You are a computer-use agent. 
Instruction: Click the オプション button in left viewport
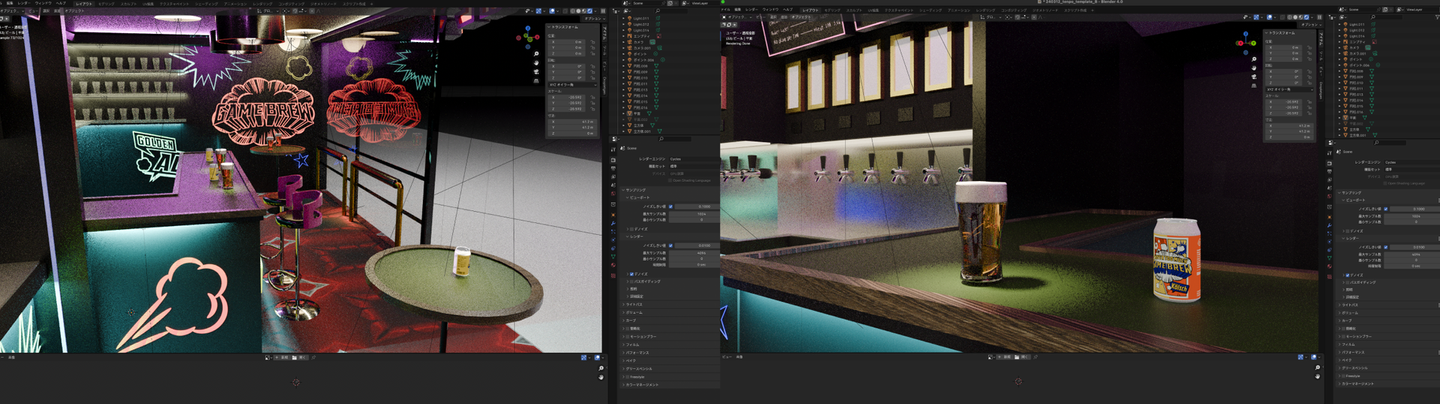pyautogui.click(x=593, y=18)
